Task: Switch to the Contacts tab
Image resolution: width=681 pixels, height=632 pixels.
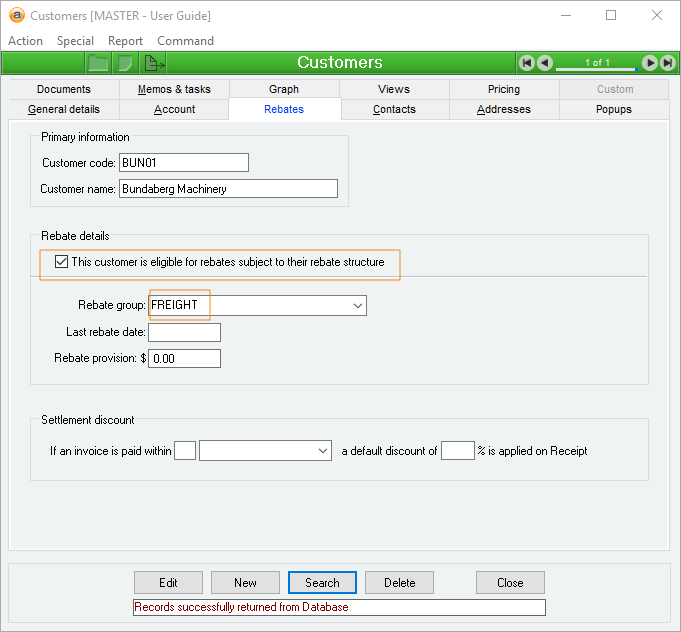Action: coord(394,109)
